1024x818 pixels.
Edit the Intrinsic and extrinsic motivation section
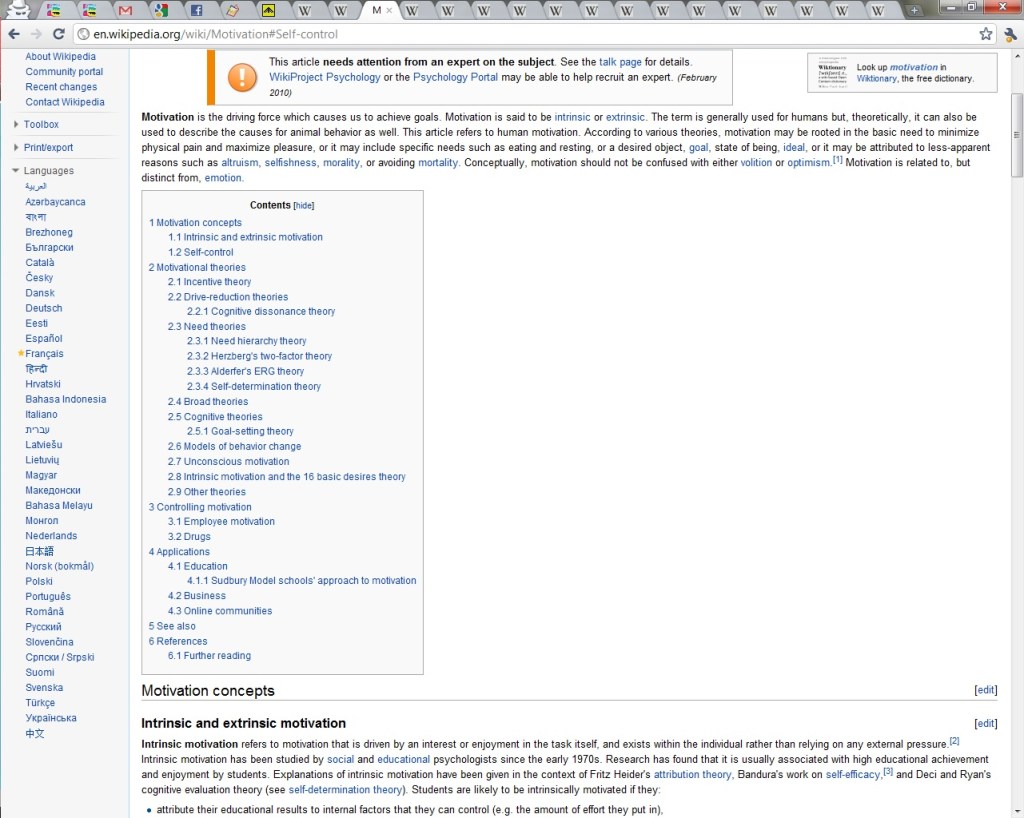985,724
